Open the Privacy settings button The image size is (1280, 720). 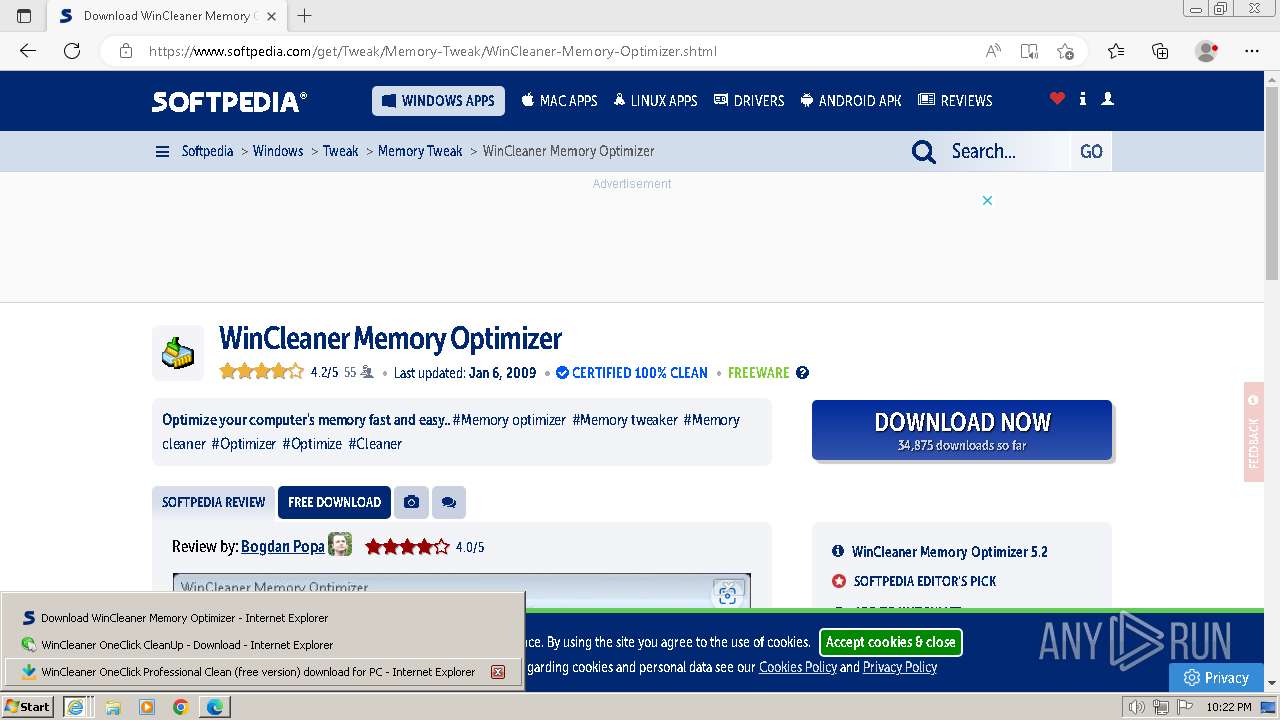(1217, 677)
